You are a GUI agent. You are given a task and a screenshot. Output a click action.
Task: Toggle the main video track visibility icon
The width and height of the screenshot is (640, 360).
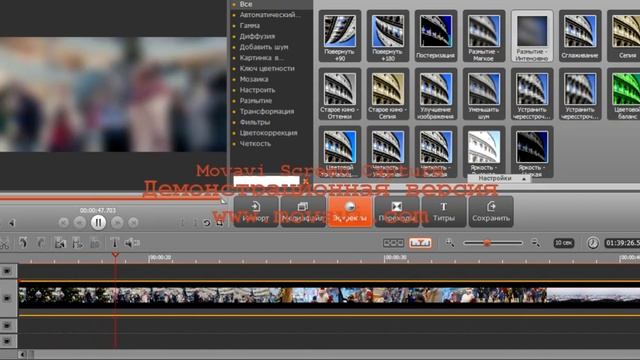[x=7, y=298]
